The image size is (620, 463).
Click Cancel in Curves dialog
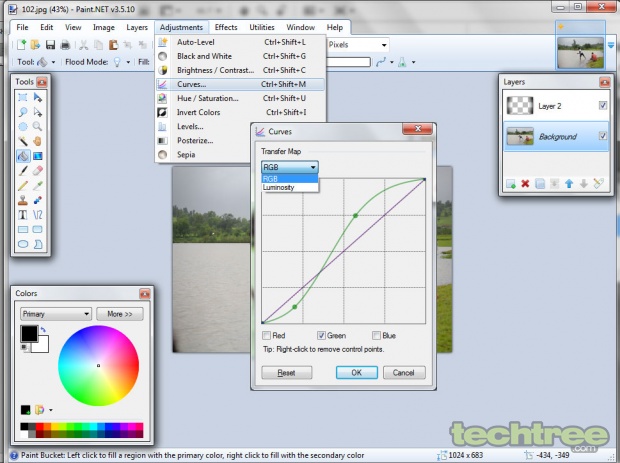coord(404,372)
